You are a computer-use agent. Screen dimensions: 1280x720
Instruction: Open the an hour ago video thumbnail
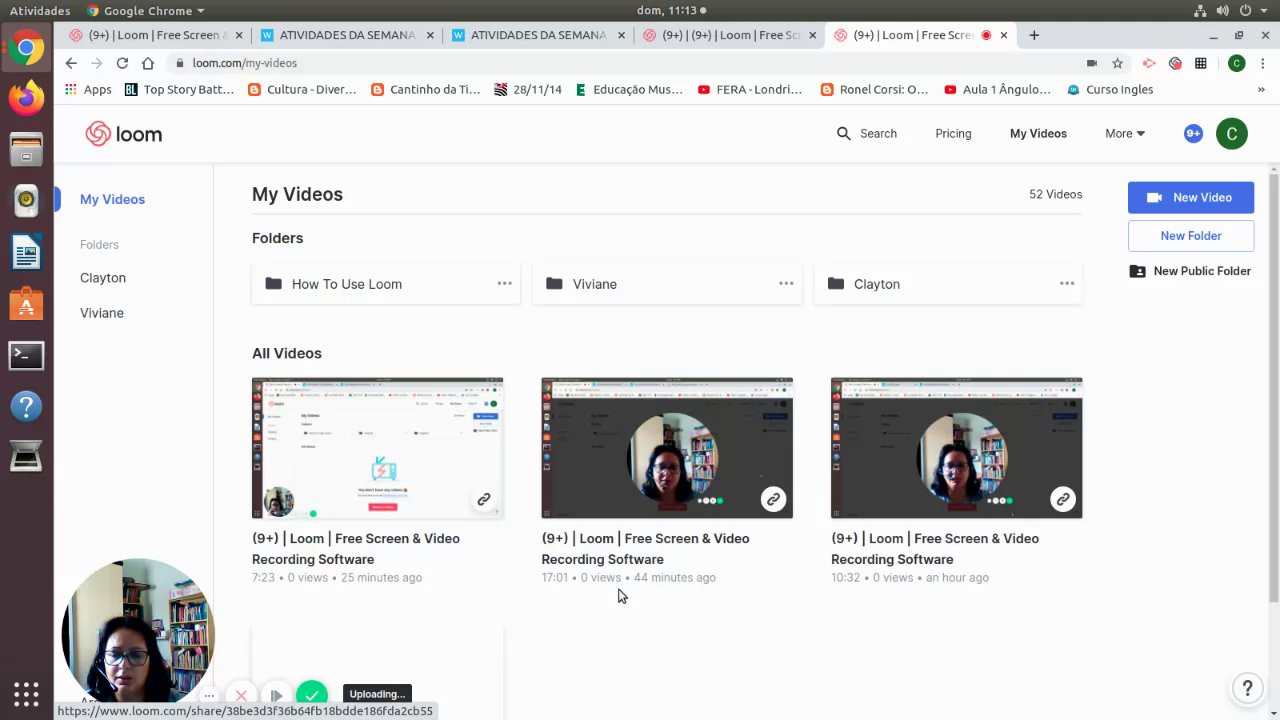pyautogui.click(x=956, y=448)
